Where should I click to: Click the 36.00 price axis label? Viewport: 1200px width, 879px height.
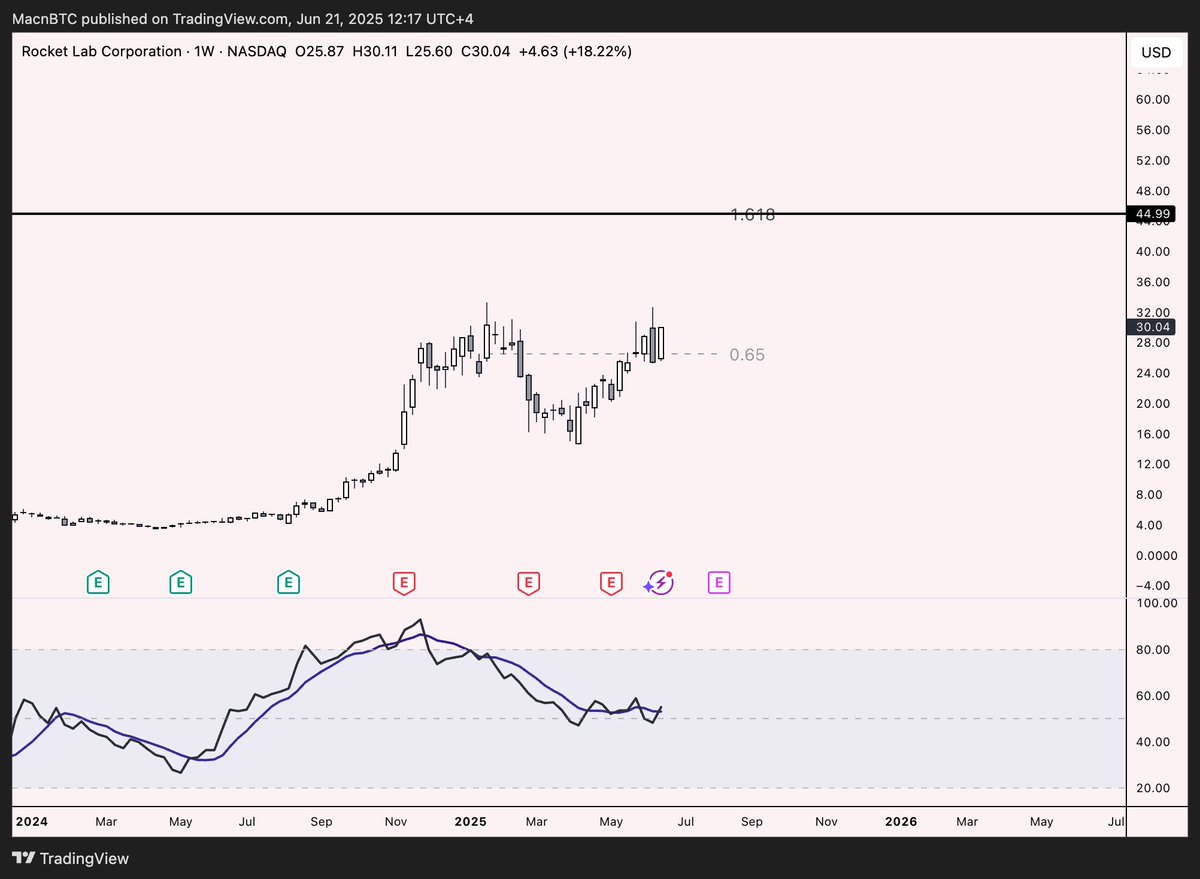point(1153,282)
